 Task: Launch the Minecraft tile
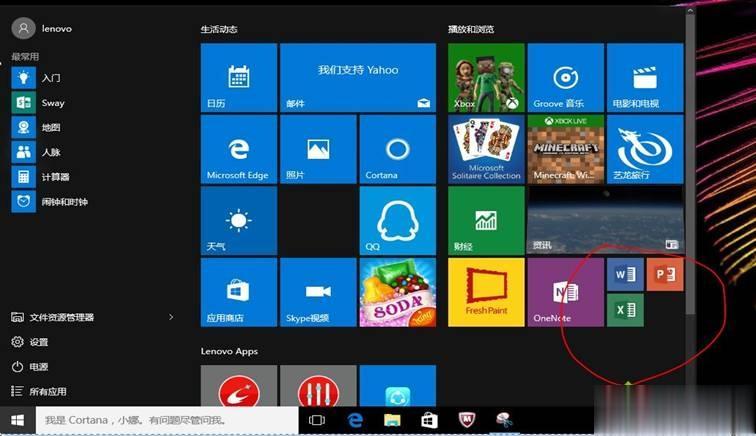pyautogui.click(x=566, y=149)
